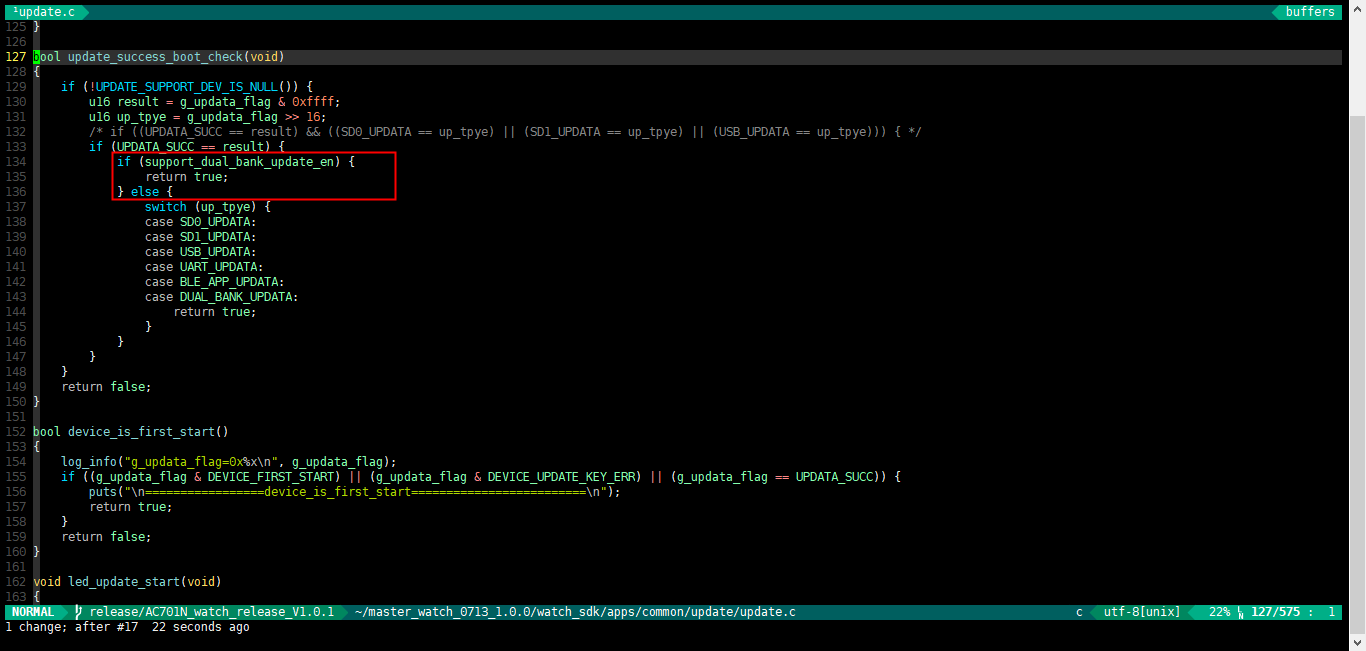Click the file path ending update.c in statusline
Screen dimensions: 1366x651
point(575,612)
